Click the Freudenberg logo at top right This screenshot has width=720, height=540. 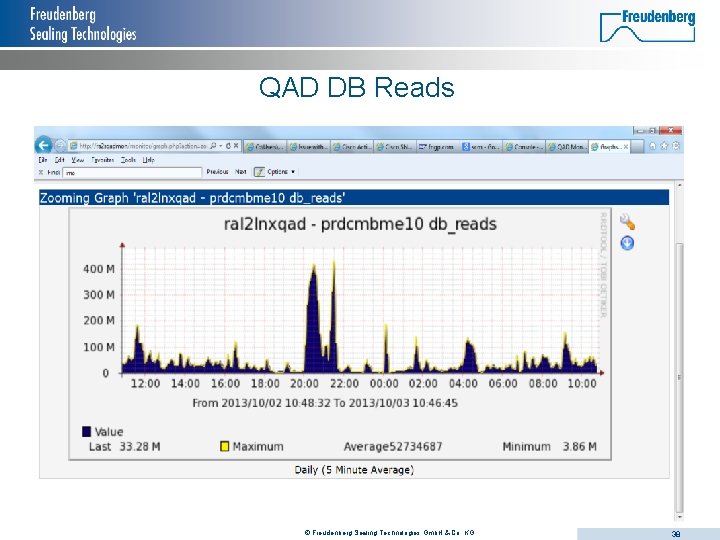[x=647, y=26]
